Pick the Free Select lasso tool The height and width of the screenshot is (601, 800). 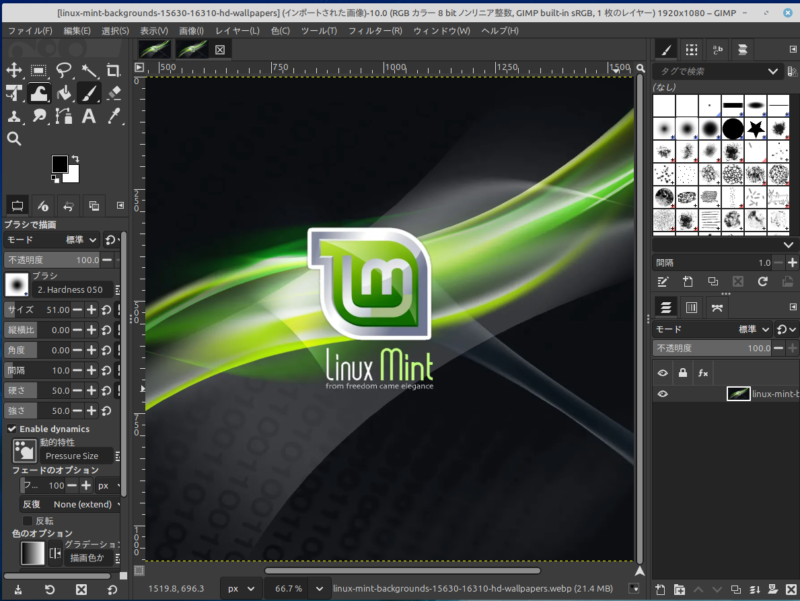coord(64,70)
